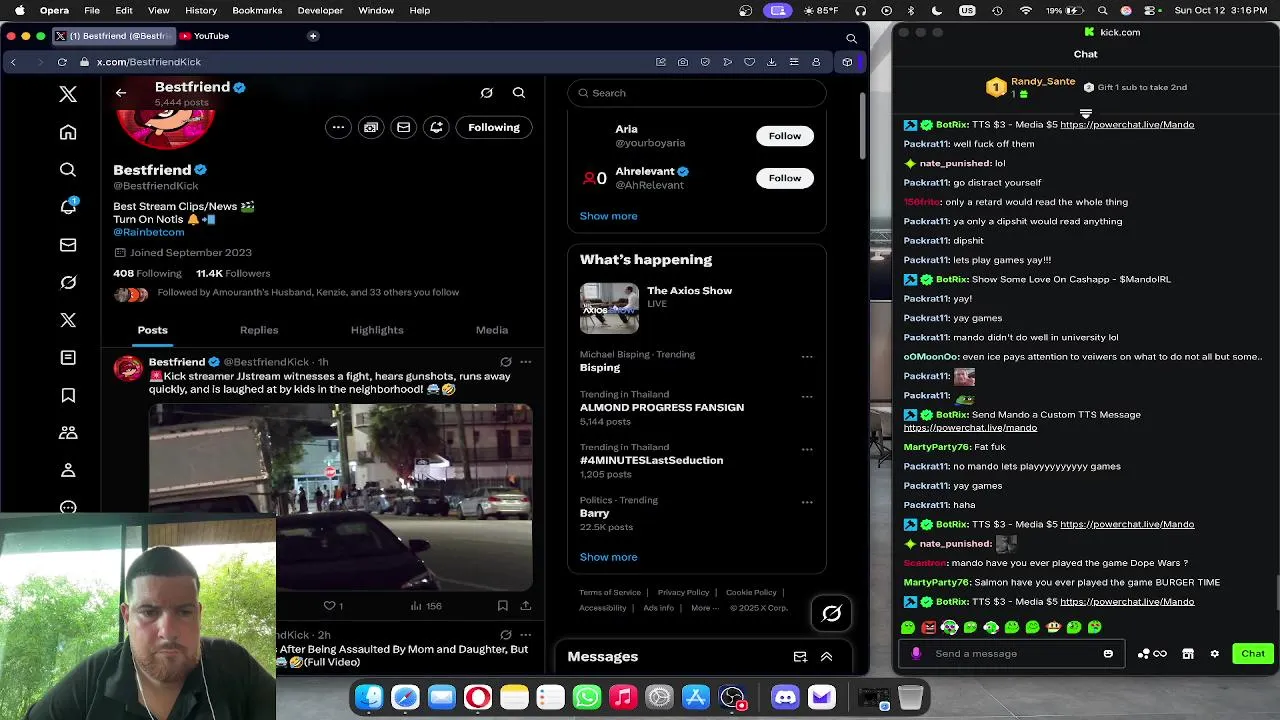Open the Kick chat shop icon

click(1188, 654)
